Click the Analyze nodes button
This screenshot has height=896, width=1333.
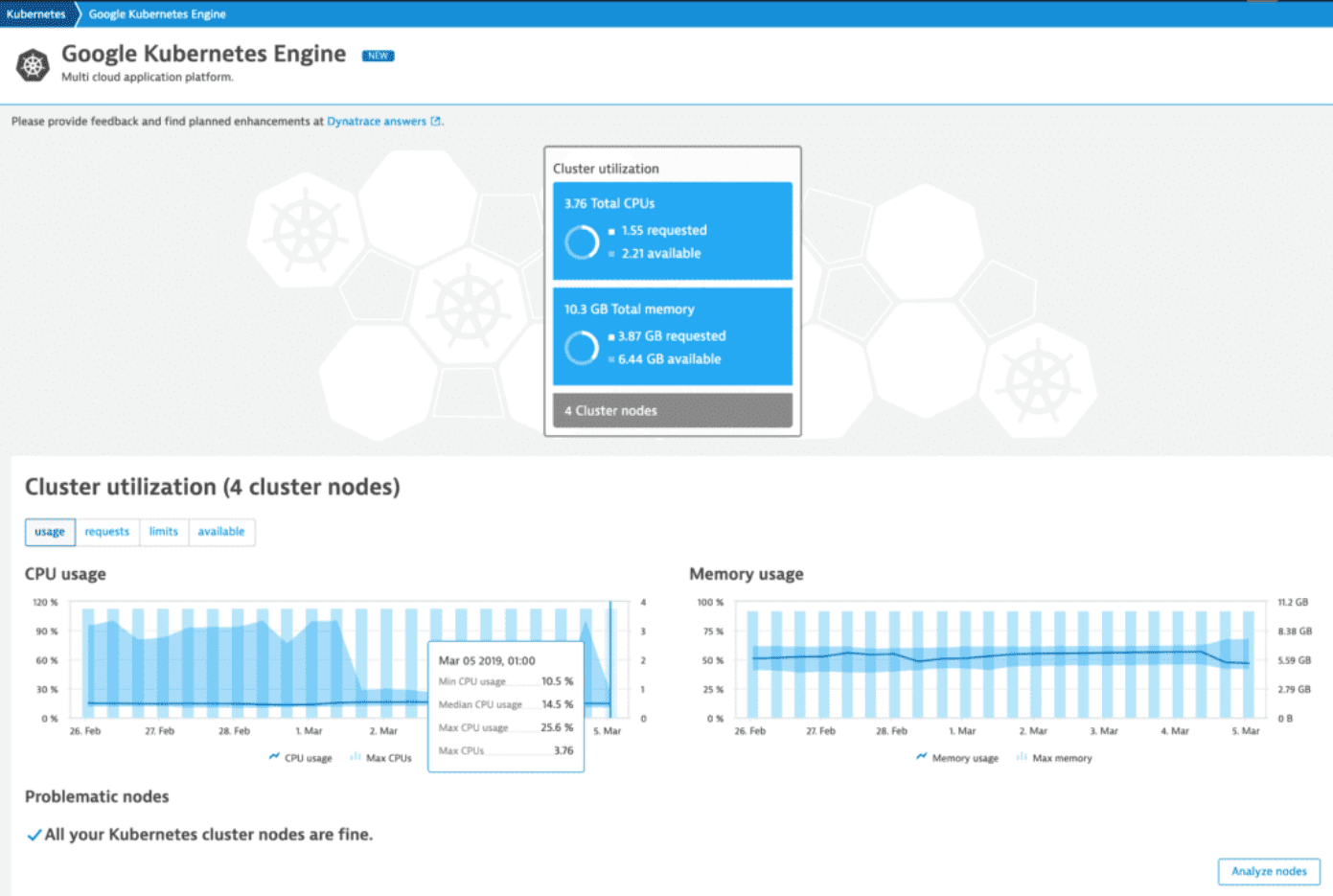tap(1269, 871)
